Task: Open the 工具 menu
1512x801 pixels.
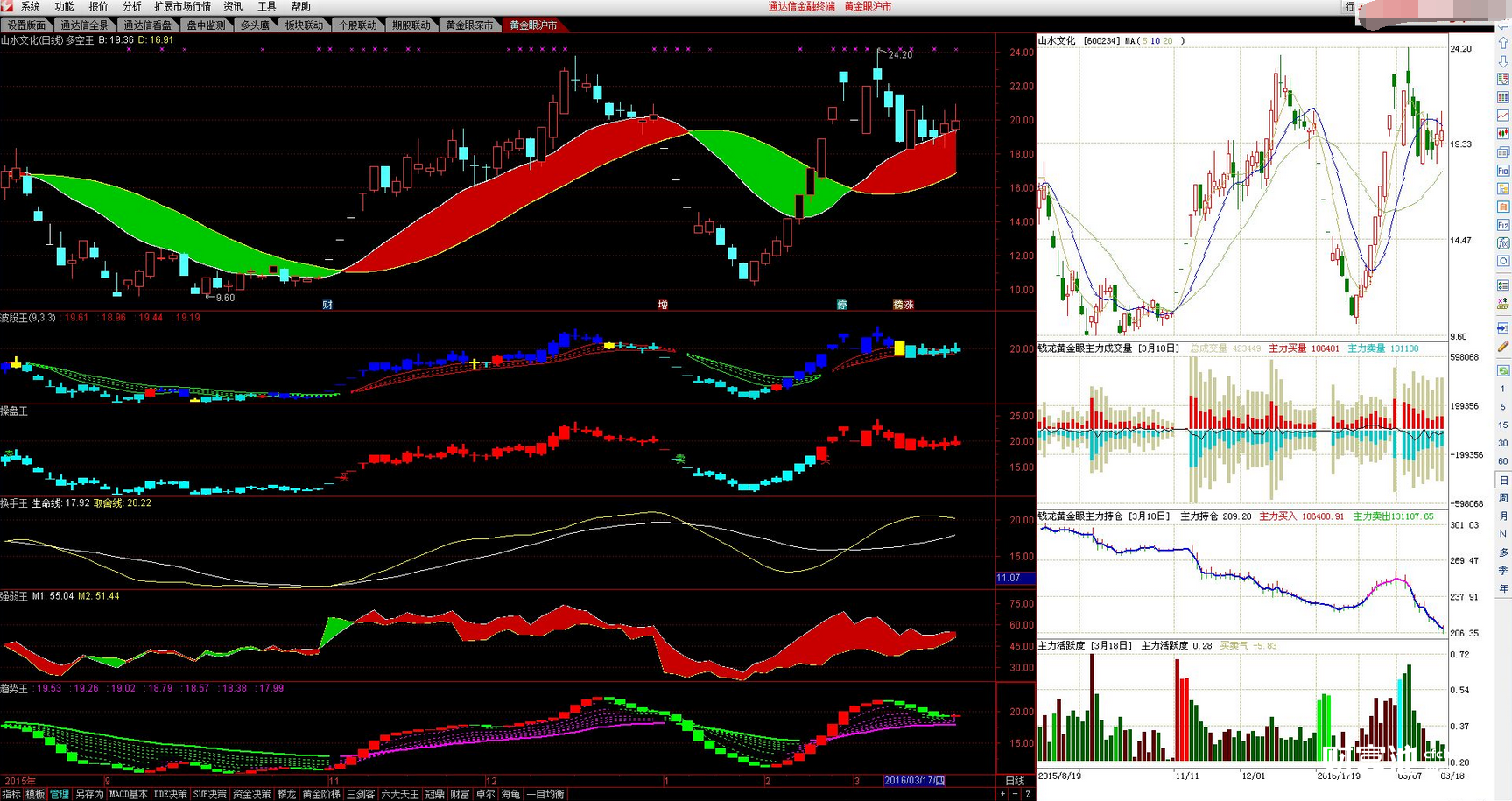Action: (267, 6)
